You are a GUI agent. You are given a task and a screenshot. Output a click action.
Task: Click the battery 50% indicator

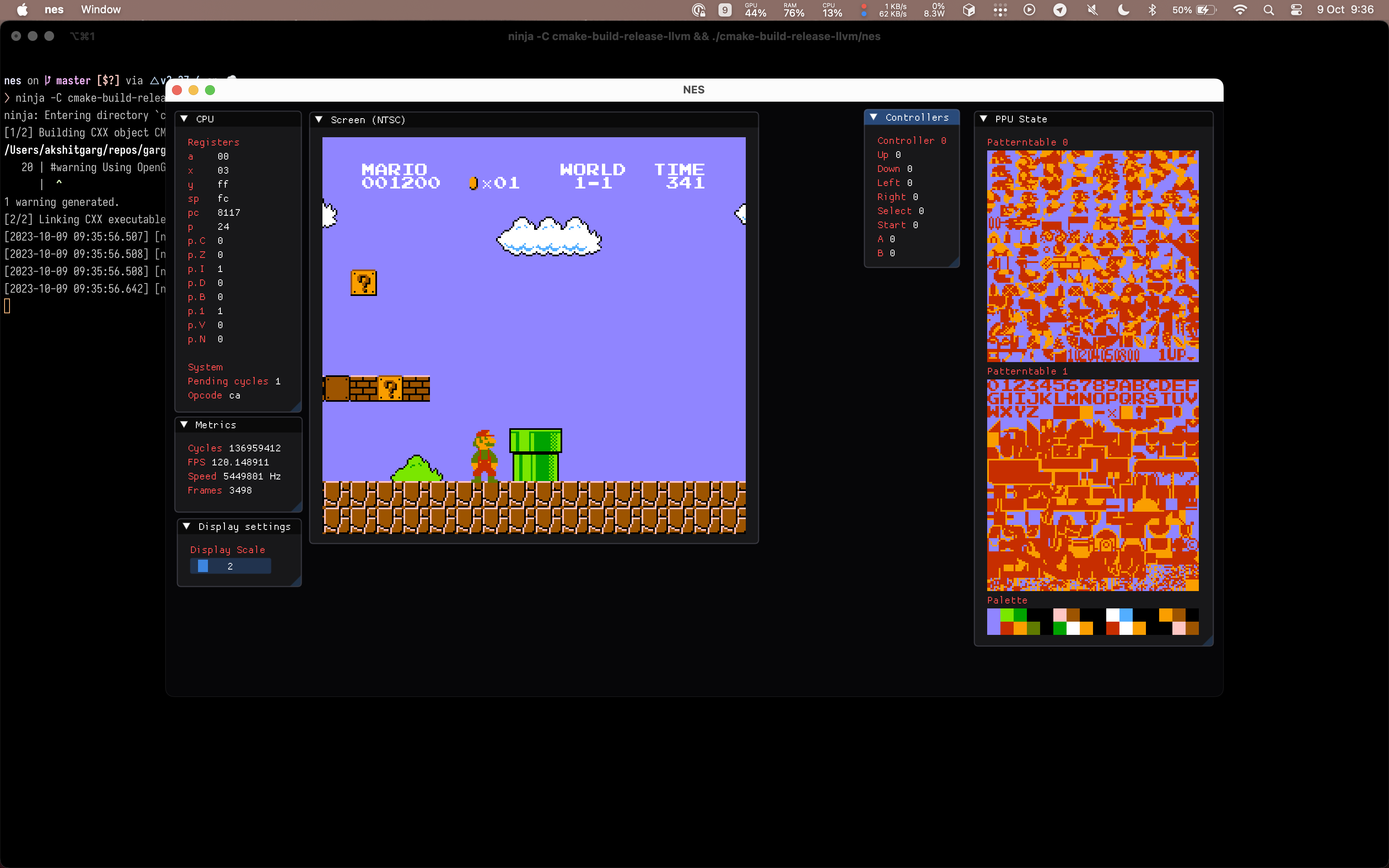1194,10
